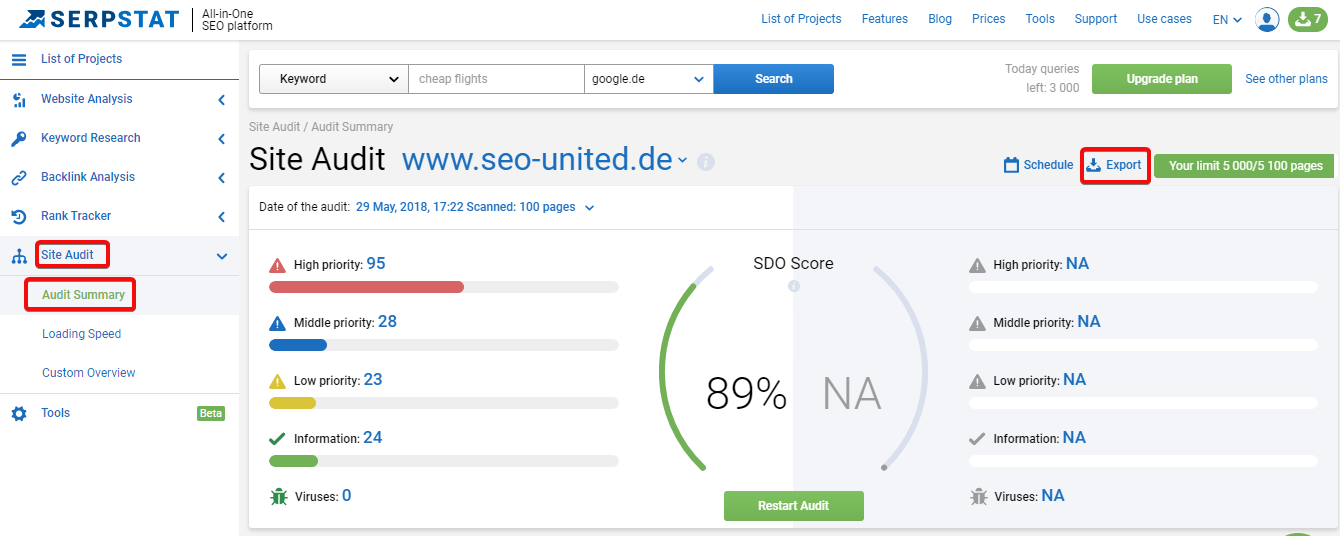Image resolution: width=1340 pixels, height=536 pixels.
Task: Click the red High priority warning icon
Action: (278, 265)
